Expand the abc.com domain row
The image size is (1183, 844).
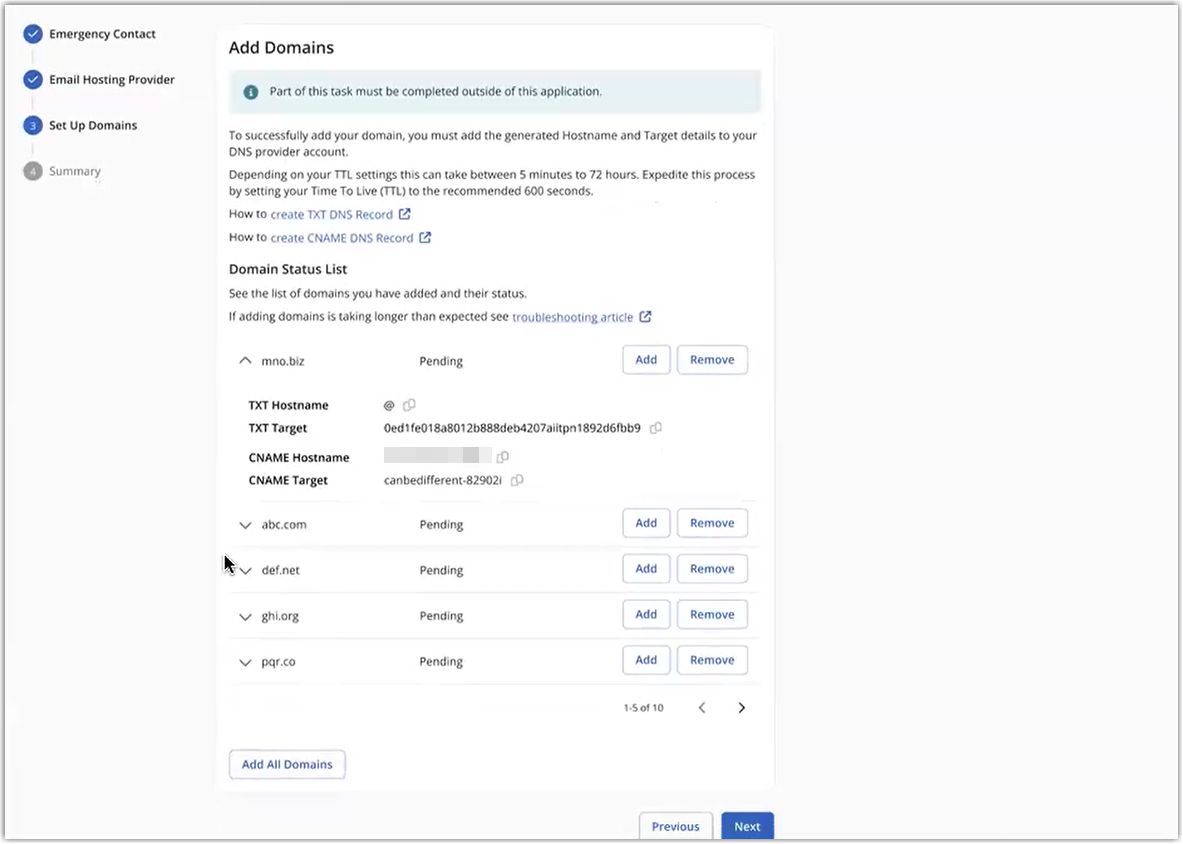pyautogui.click(x=245, y=525)
